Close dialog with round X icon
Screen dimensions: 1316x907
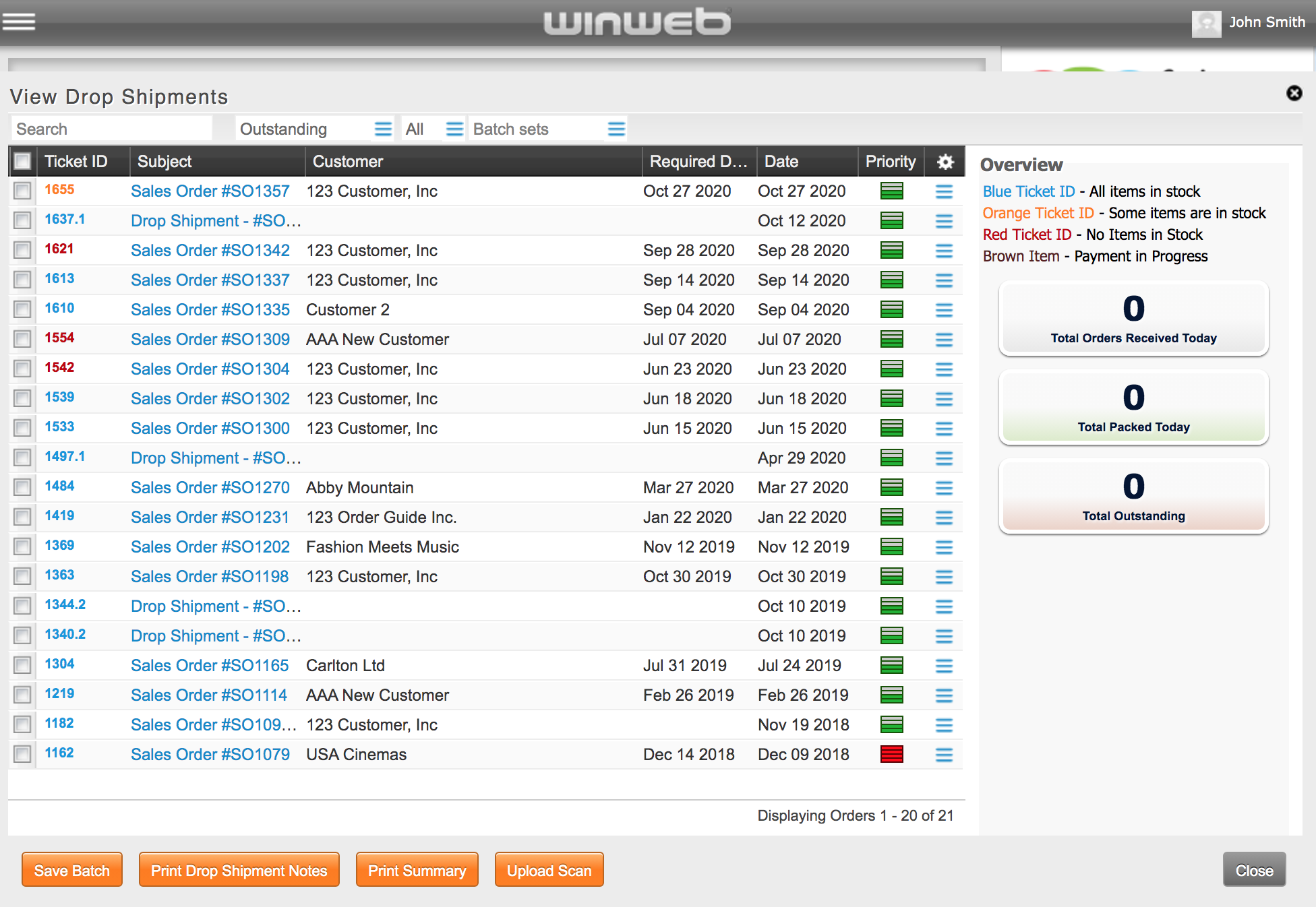(x=1294, y=93)
